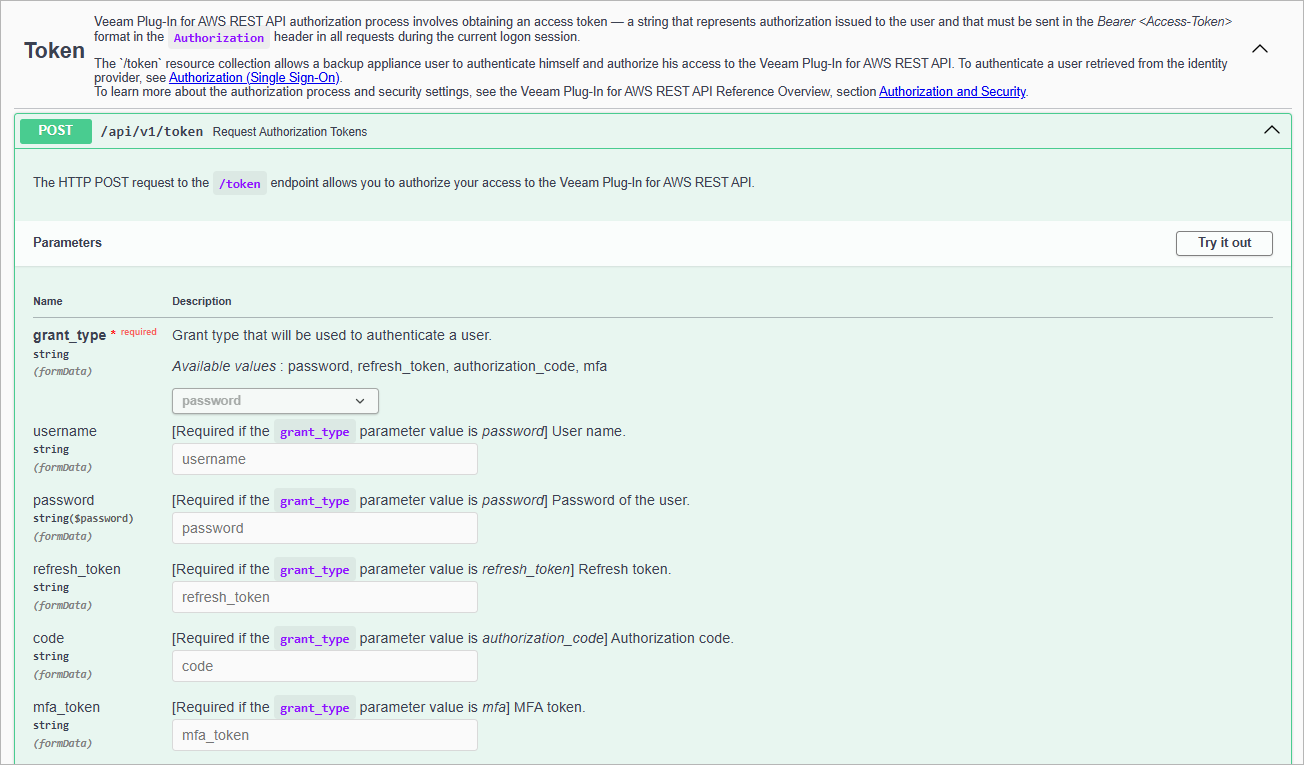Click the Authorization code tag in the description
Image resolution: width=1304 pixels, height=765 pixels.
218,38
